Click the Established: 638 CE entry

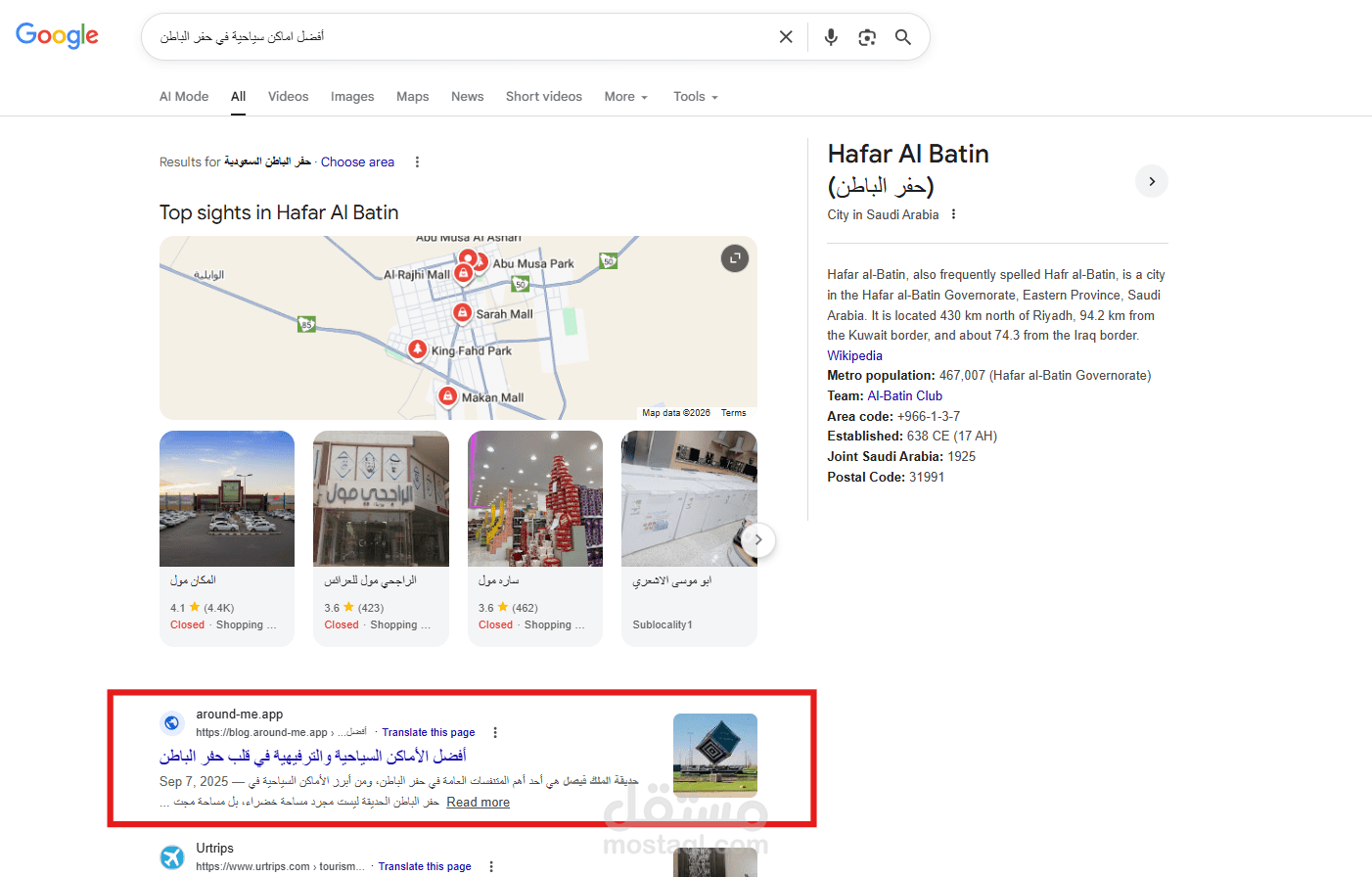[912, 436]
